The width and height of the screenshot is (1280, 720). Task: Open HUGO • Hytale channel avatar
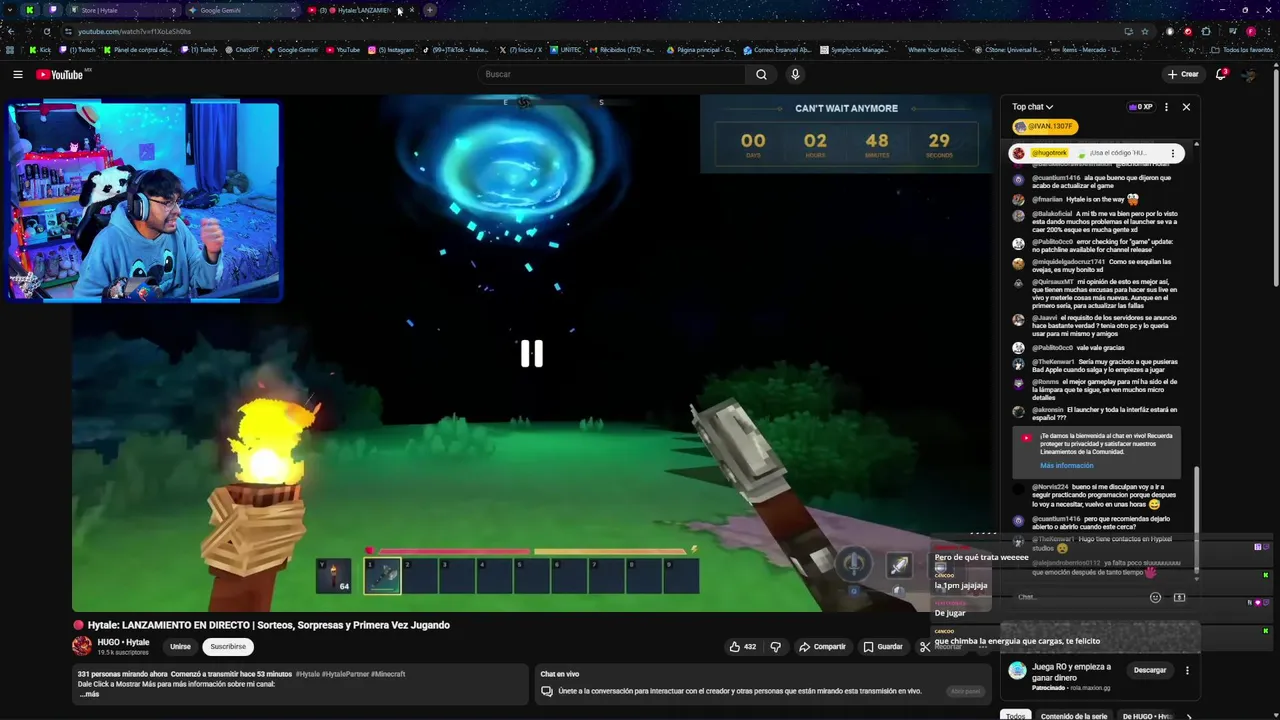pos(82,646)
